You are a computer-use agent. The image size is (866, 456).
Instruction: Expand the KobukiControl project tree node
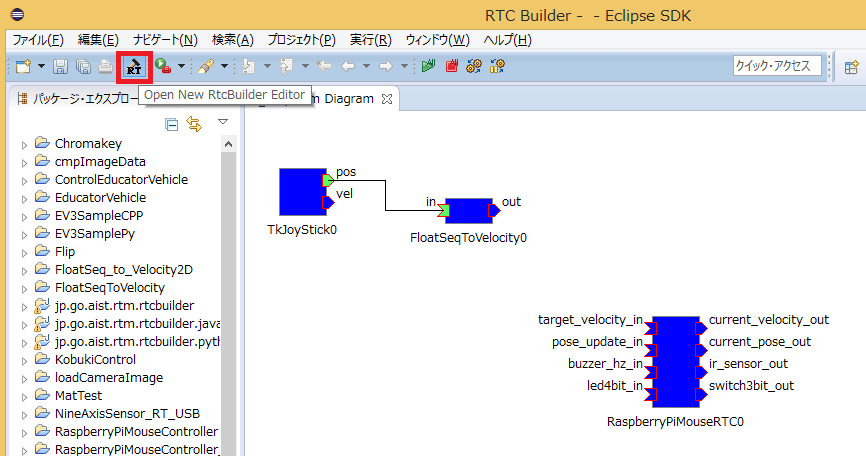(24, 360)
